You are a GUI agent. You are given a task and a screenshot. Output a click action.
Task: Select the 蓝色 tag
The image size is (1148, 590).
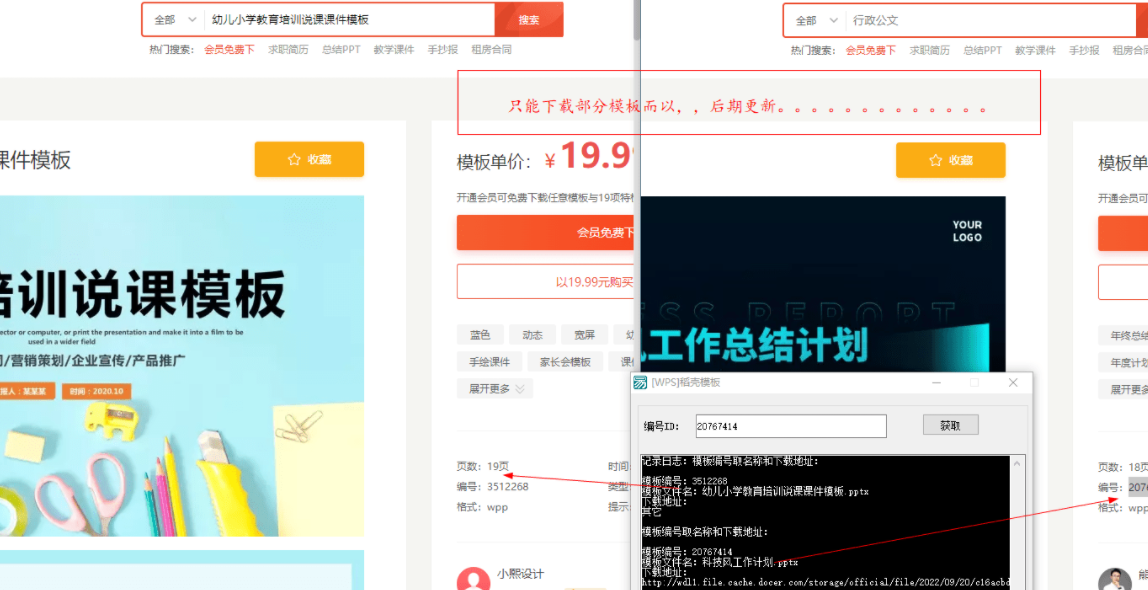click(x=480, y=335)
